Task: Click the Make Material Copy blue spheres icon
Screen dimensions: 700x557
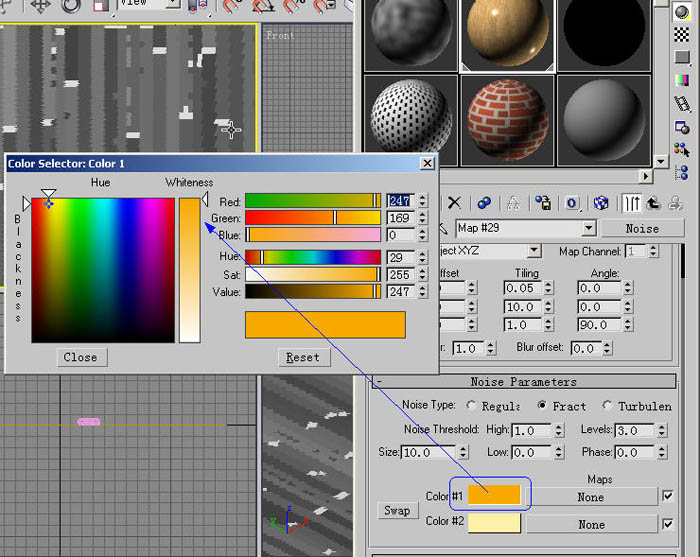Action: [x=484, y=203]
